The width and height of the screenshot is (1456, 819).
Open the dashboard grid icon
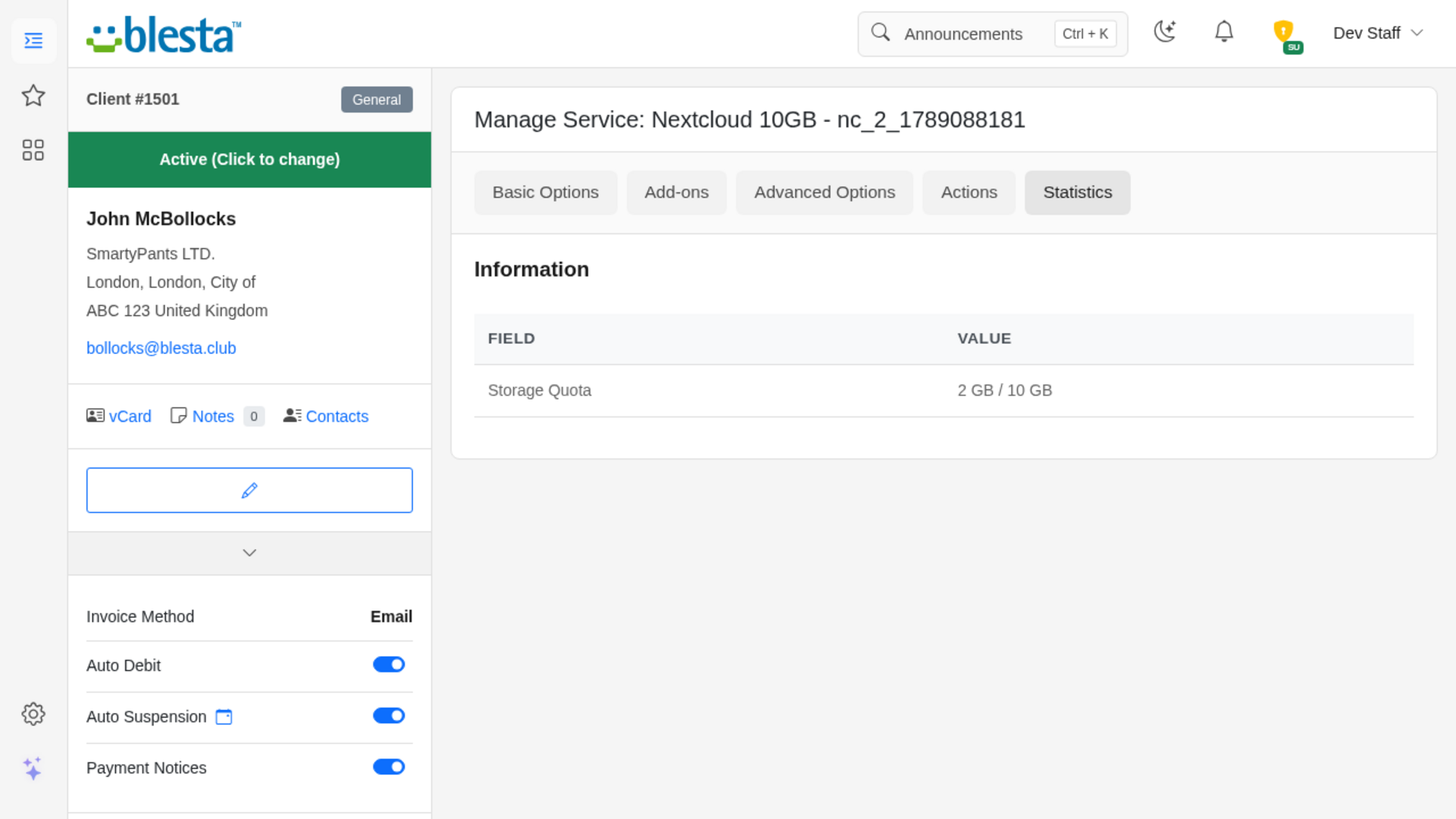pos(33,150)
